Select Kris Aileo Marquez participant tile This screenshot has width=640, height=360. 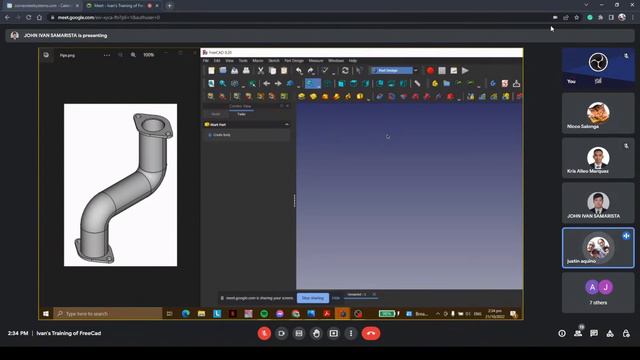point(598,158)
